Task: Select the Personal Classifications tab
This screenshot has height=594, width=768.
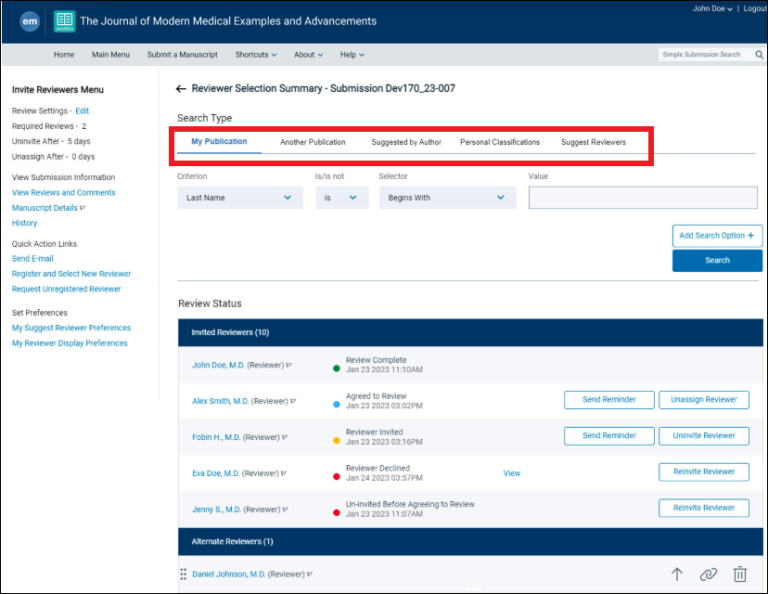Action: click(499, 142)
